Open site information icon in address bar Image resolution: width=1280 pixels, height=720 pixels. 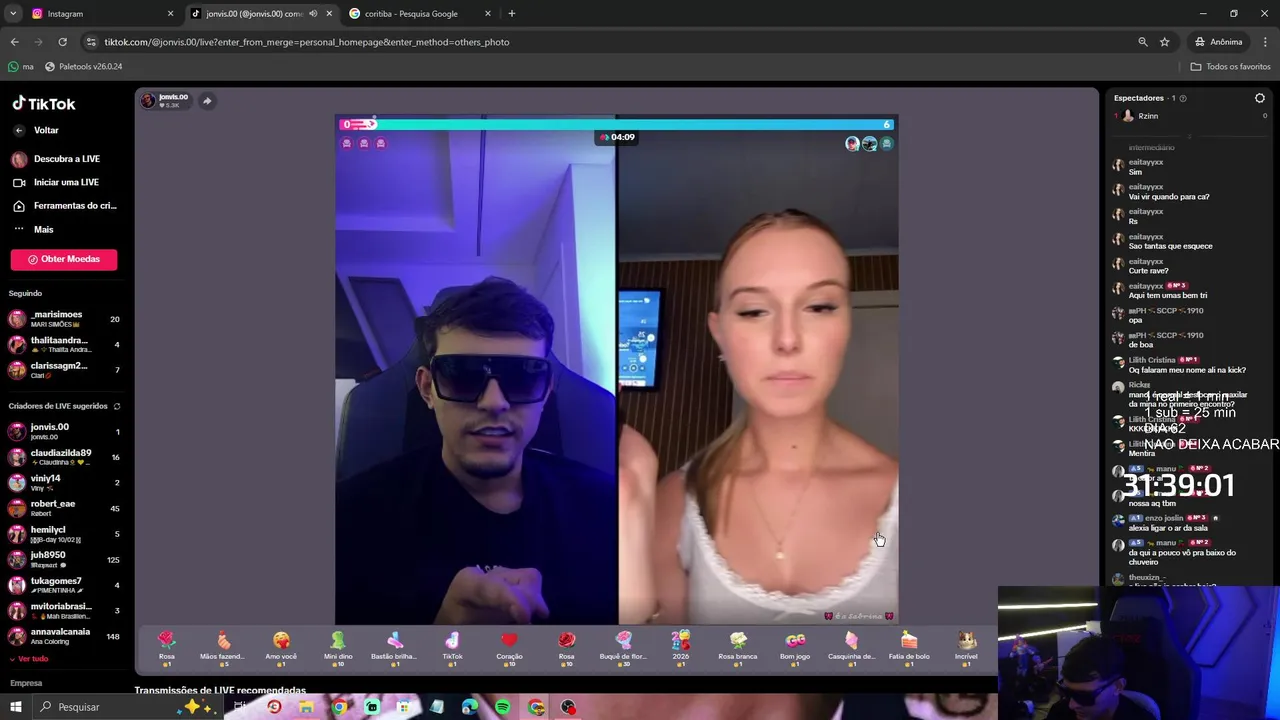pos(91,42)
